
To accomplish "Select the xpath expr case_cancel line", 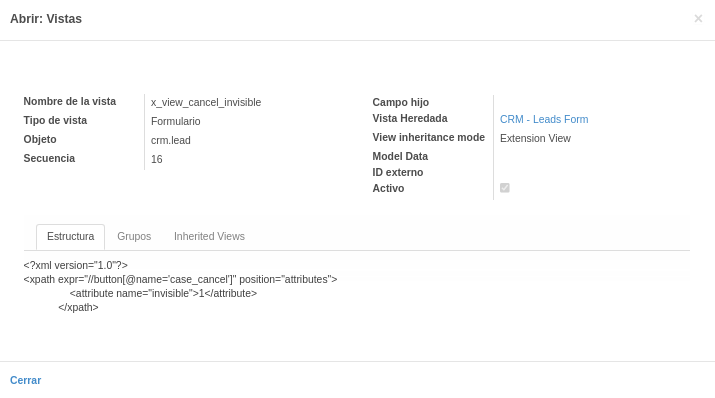I will point(181,279).
